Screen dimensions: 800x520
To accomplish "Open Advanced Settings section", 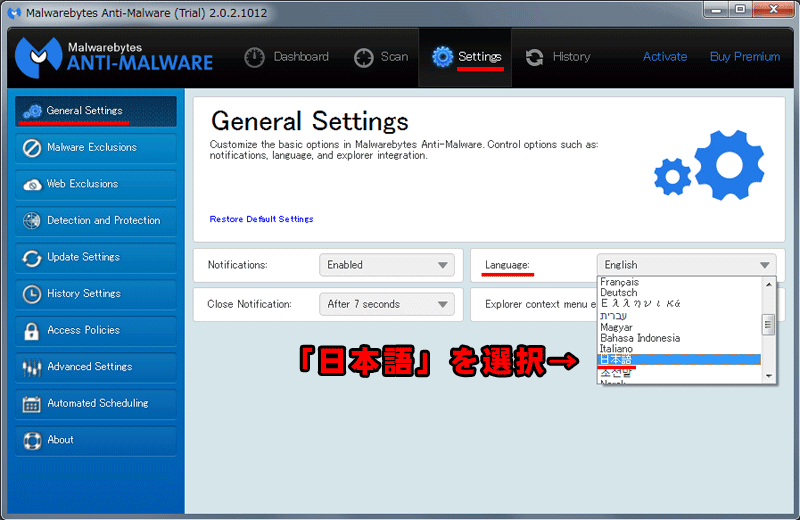I will (x=96, y=367).
